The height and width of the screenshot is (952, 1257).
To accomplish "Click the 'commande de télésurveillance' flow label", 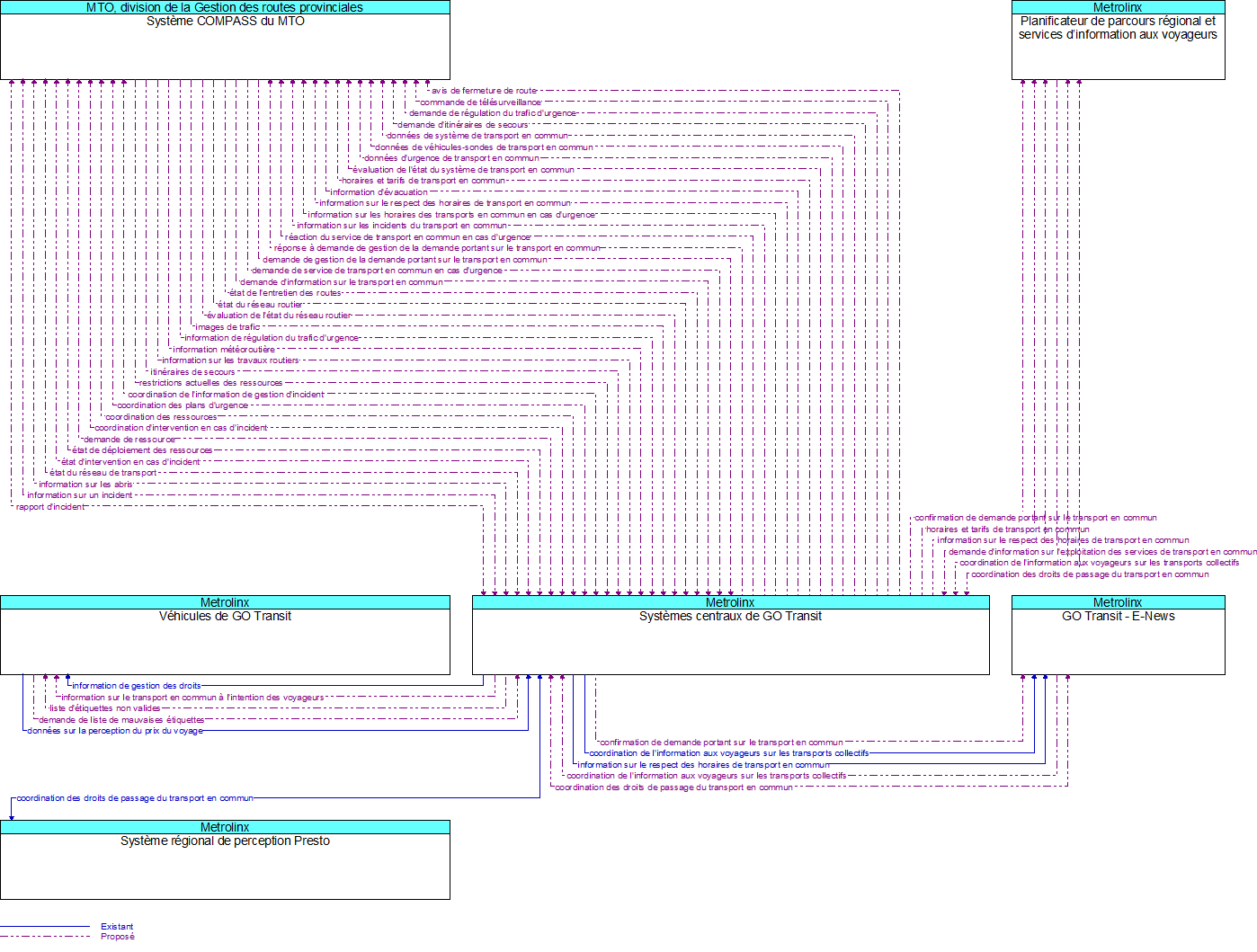I will [480, 102].
